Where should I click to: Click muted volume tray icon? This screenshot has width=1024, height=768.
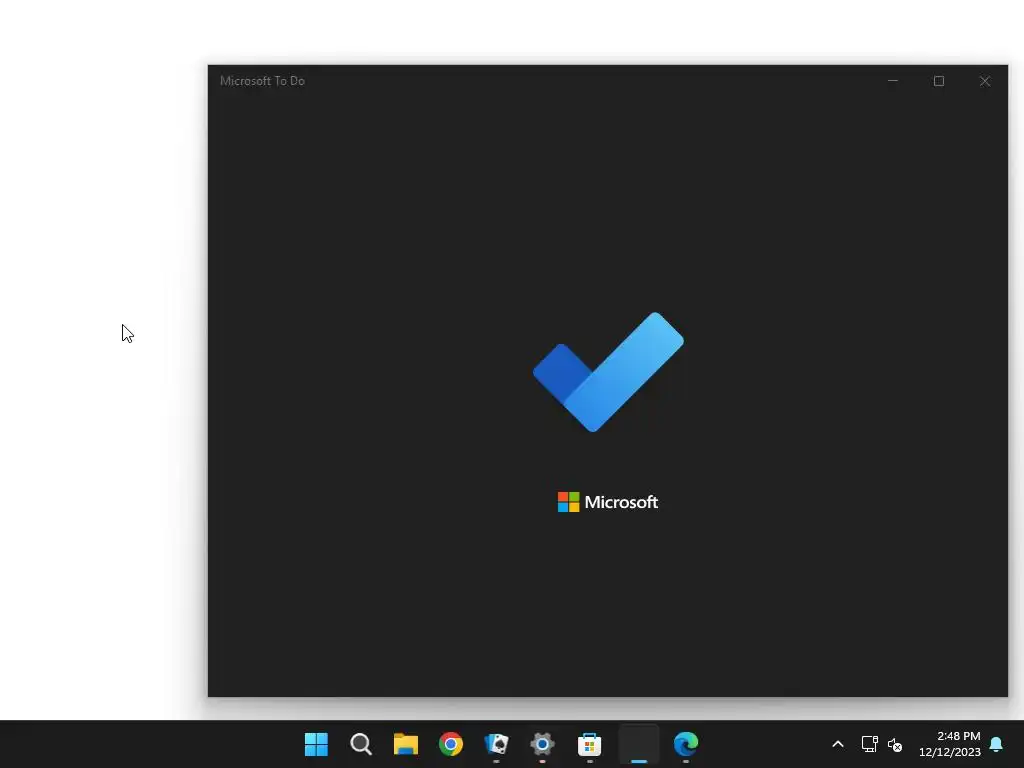tap(895, 744)
